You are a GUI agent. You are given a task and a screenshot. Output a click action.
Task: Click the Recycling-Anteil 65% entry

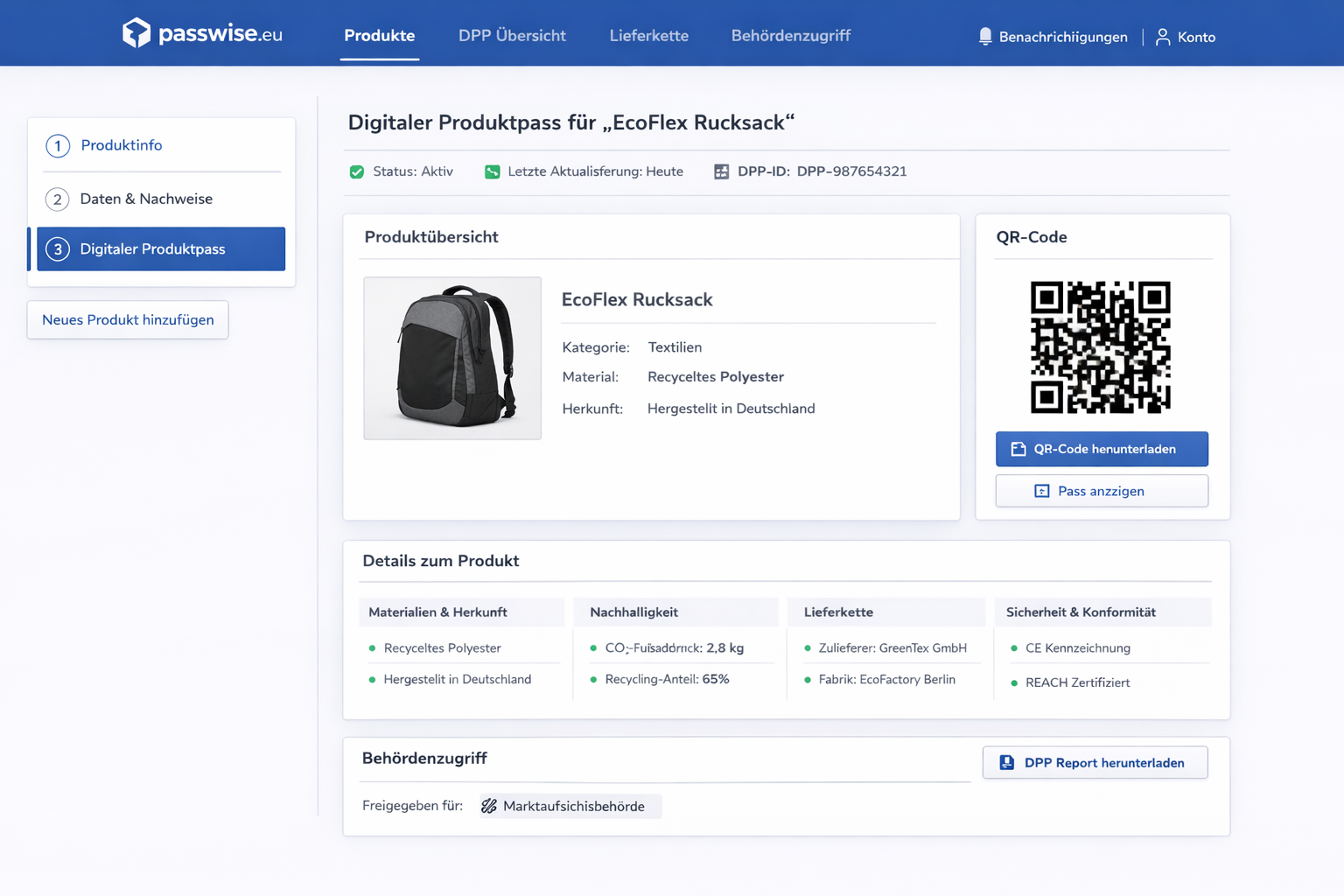[667, 679]
